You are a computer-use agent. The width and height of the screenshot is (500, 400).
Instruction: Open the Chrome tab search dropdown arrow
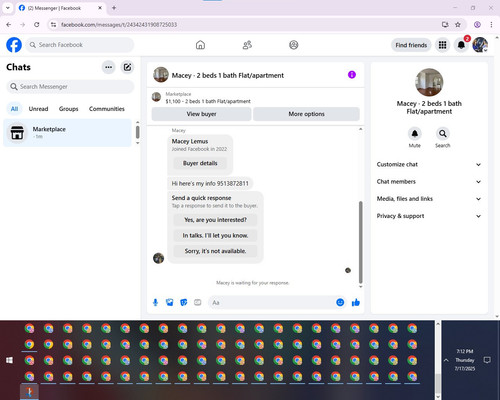[8, 8]
